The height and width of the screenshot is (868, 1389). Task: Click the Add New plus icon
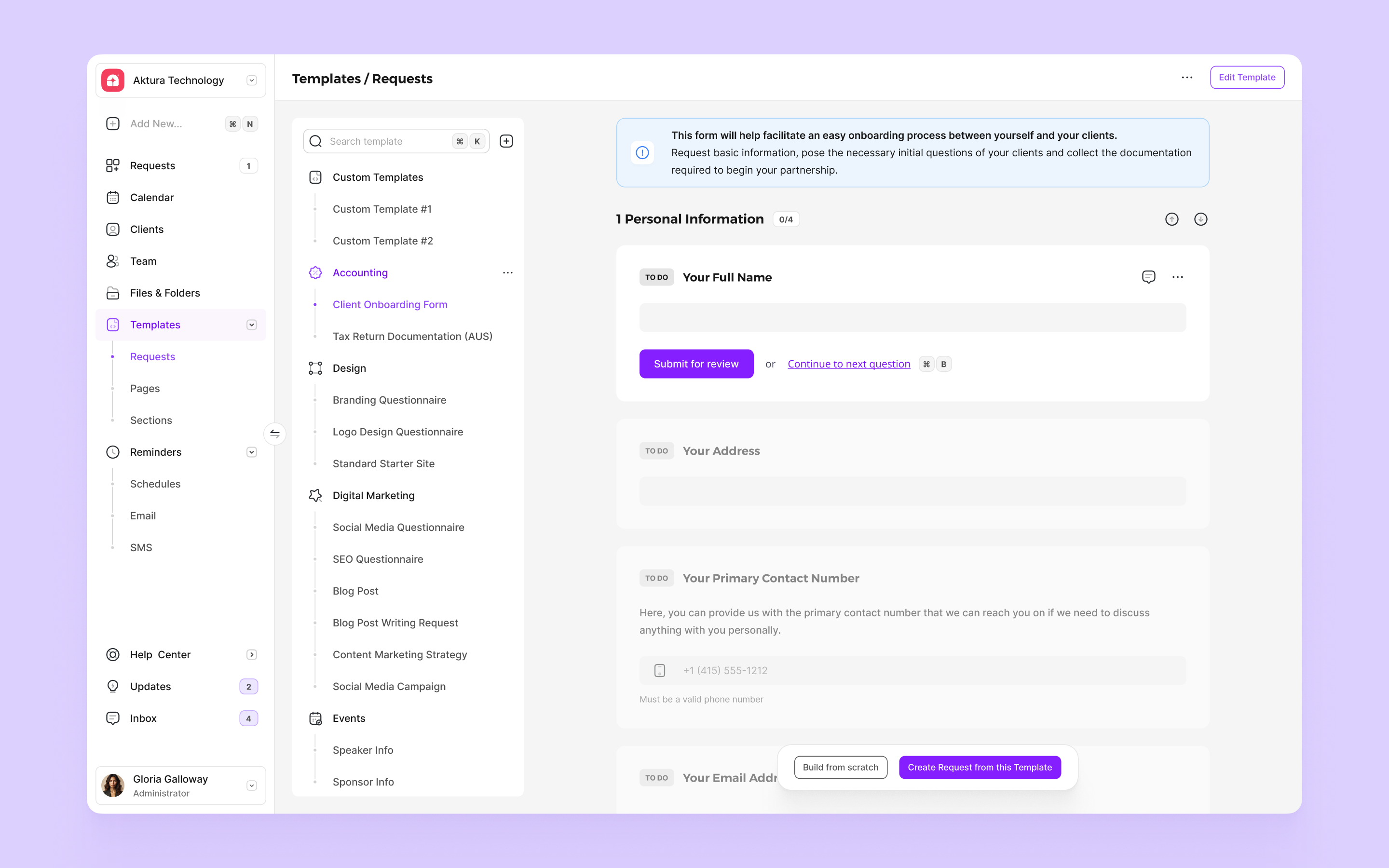tap(113, 124)
